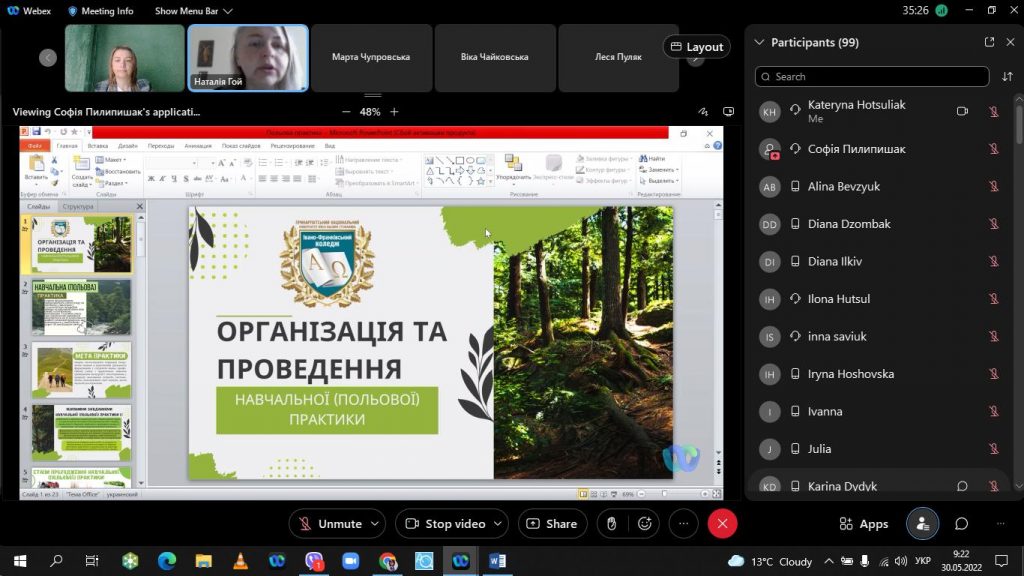Open Meeting Info
Screen dimensions: 1024x576
tap(101, 11)
